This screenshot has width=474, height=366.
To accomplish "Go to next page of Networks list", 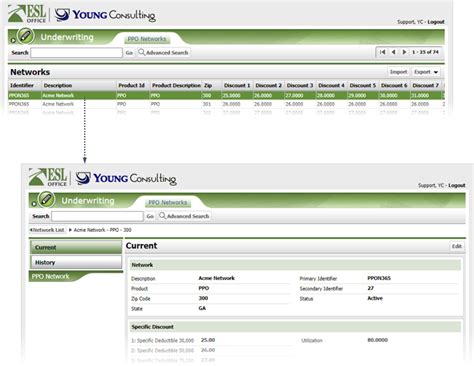I will [404, 52].
